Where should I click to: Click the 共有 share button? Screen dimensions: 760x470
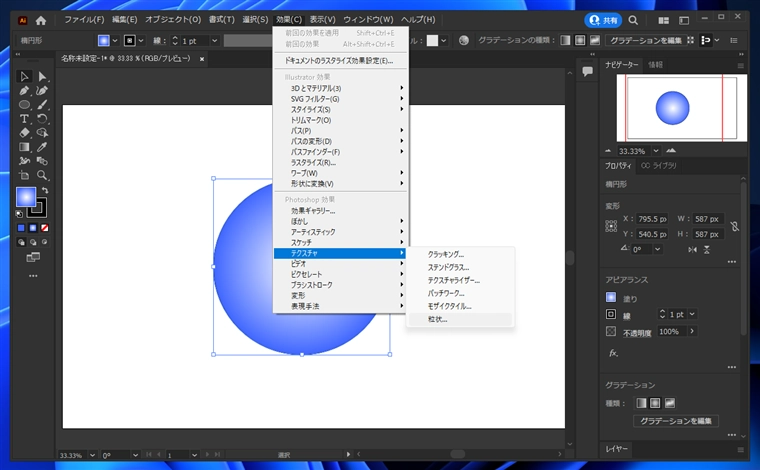[x=603, y=20]
